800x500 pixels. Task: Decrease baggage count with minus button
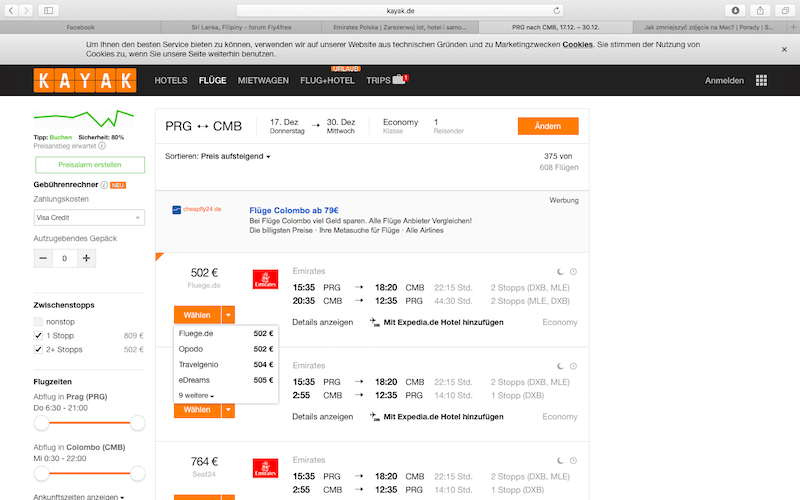43,258
